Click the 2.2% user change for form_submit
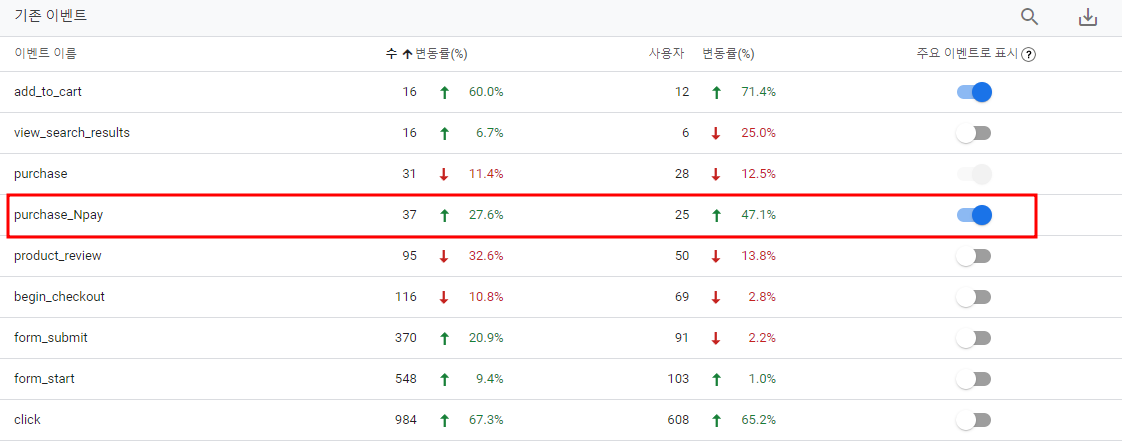The image size is (1122, 441). [x=763, y=337]
